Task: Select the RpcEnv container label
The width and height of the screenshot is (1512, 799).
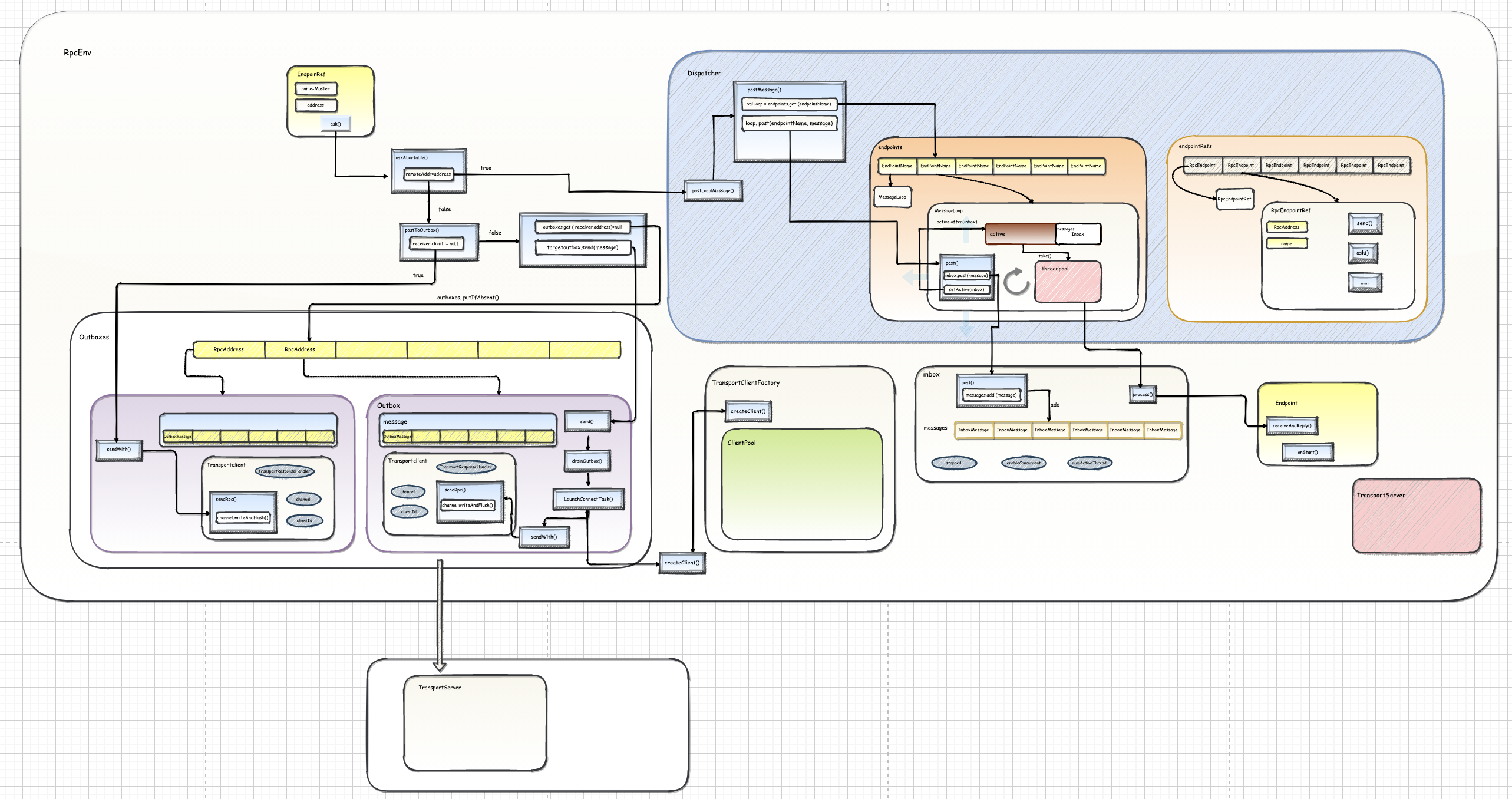Action: coord(77,52)
